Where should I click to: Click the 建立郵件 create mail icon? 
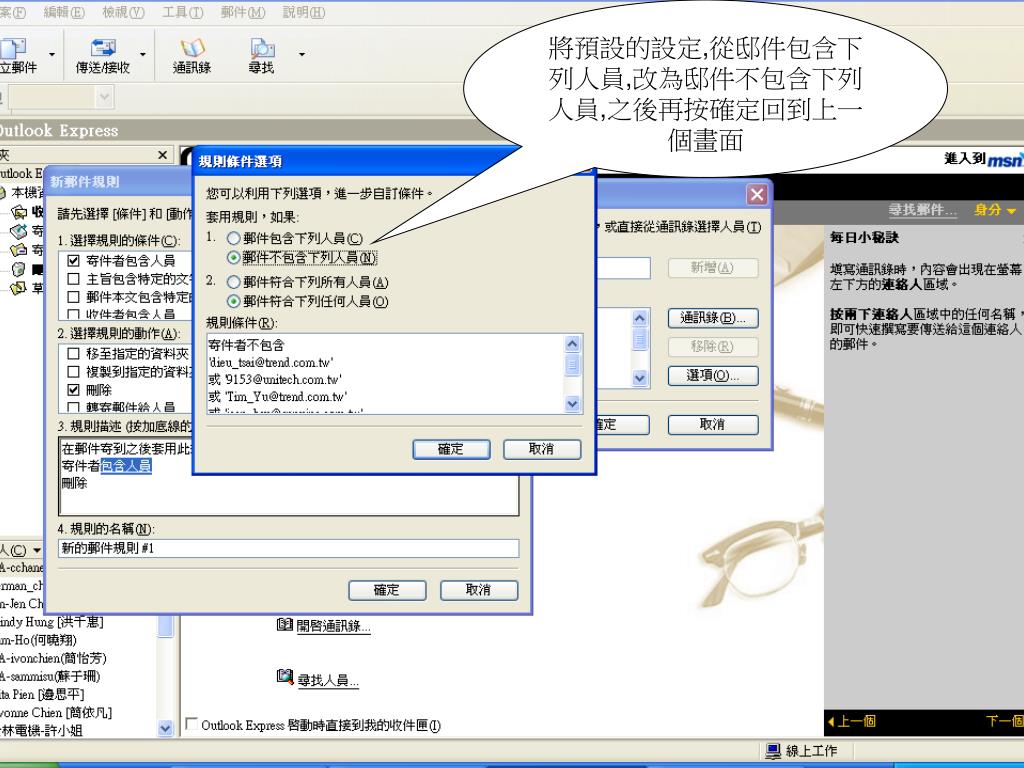pos(17,56)
